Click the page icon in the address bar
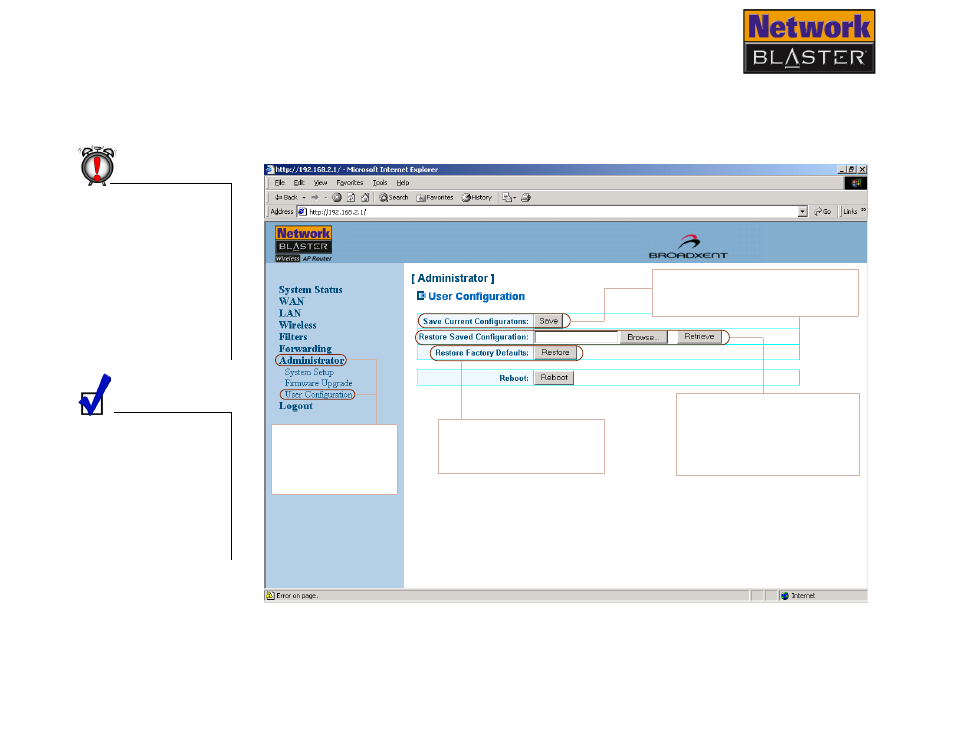The height and width of the screenshot is (742, 954). click(302, 212)
